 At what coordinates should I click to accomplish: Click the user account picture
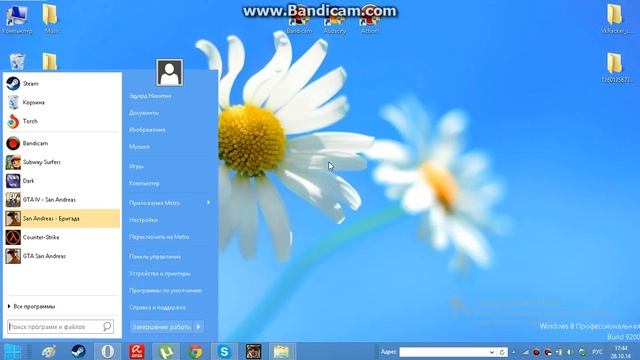pyautogui.click(x=169, y=73)
